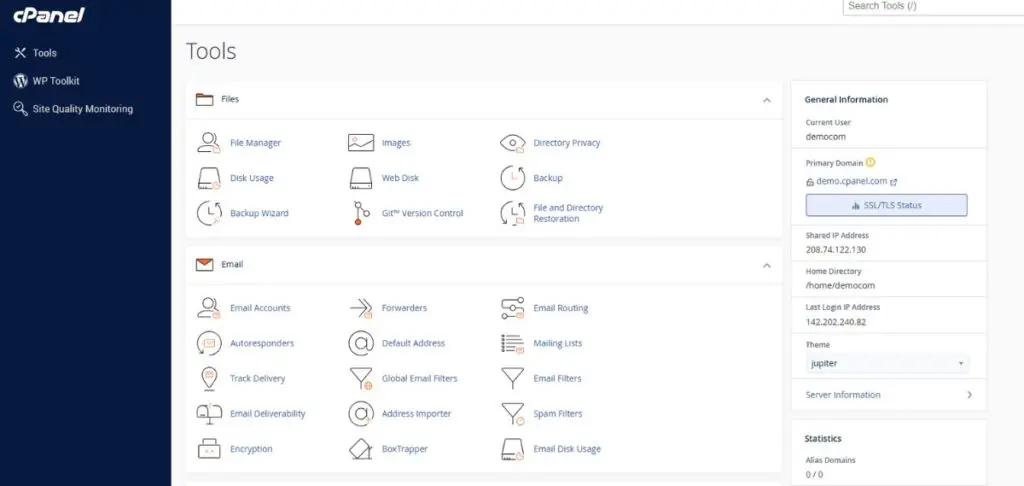Open the demo.cpanel.com domain link
The width and height of the screenshot is (1024, 486).
pyautogui.click(x=852, y=182)
